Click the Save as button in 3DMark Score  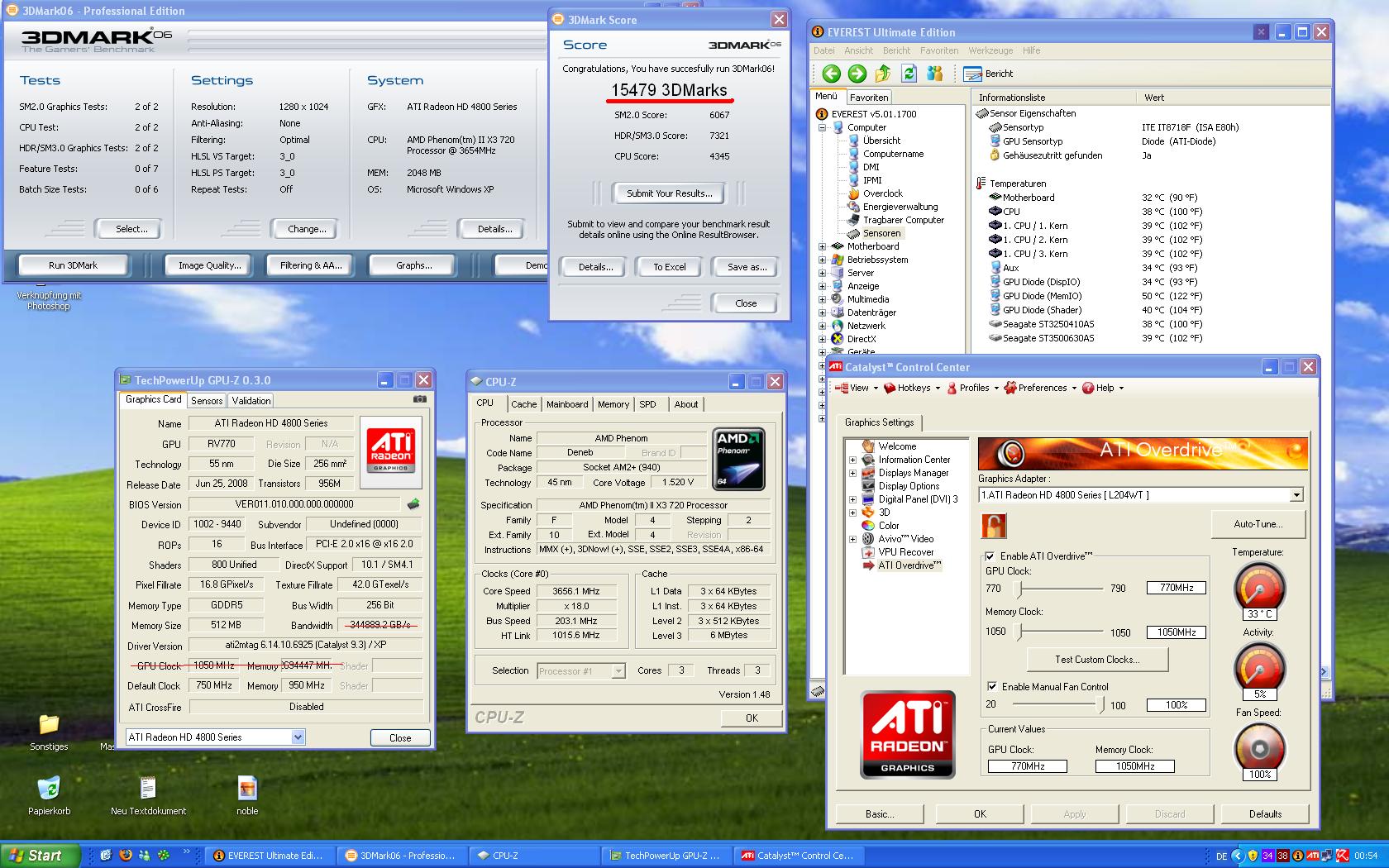pyautogui.click(x=747, y=267)
